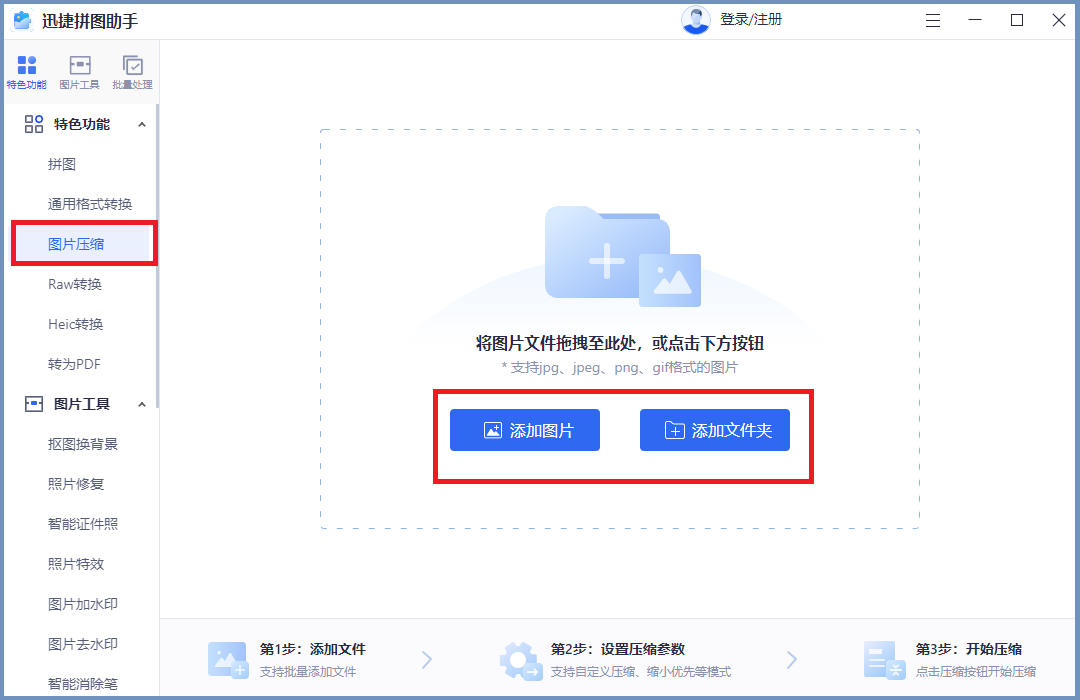Minimize the window
Screen dimensions: 1080x700
975,20
